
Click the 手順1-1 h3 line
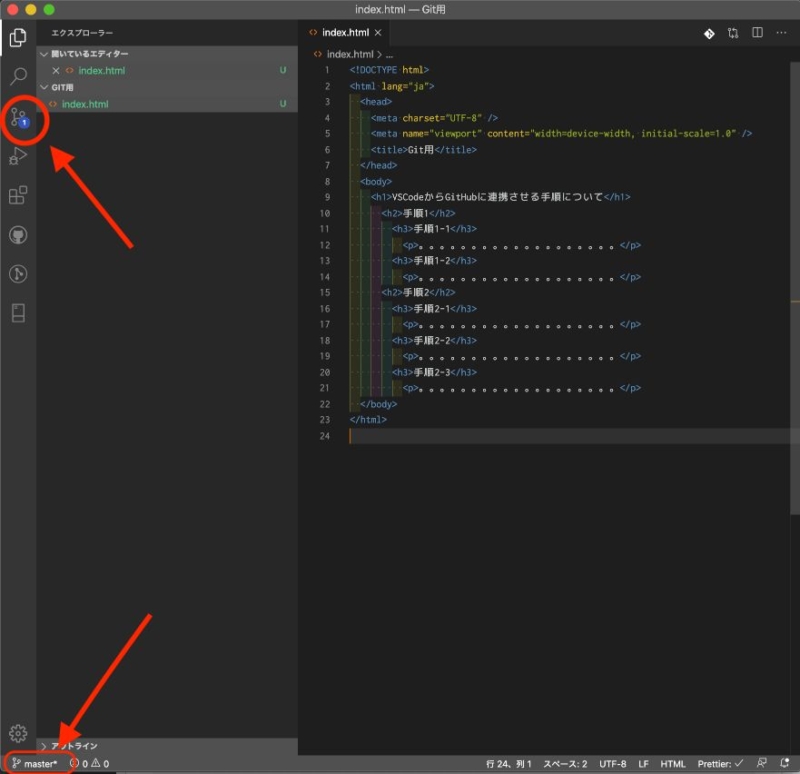(x=434, y=229)
